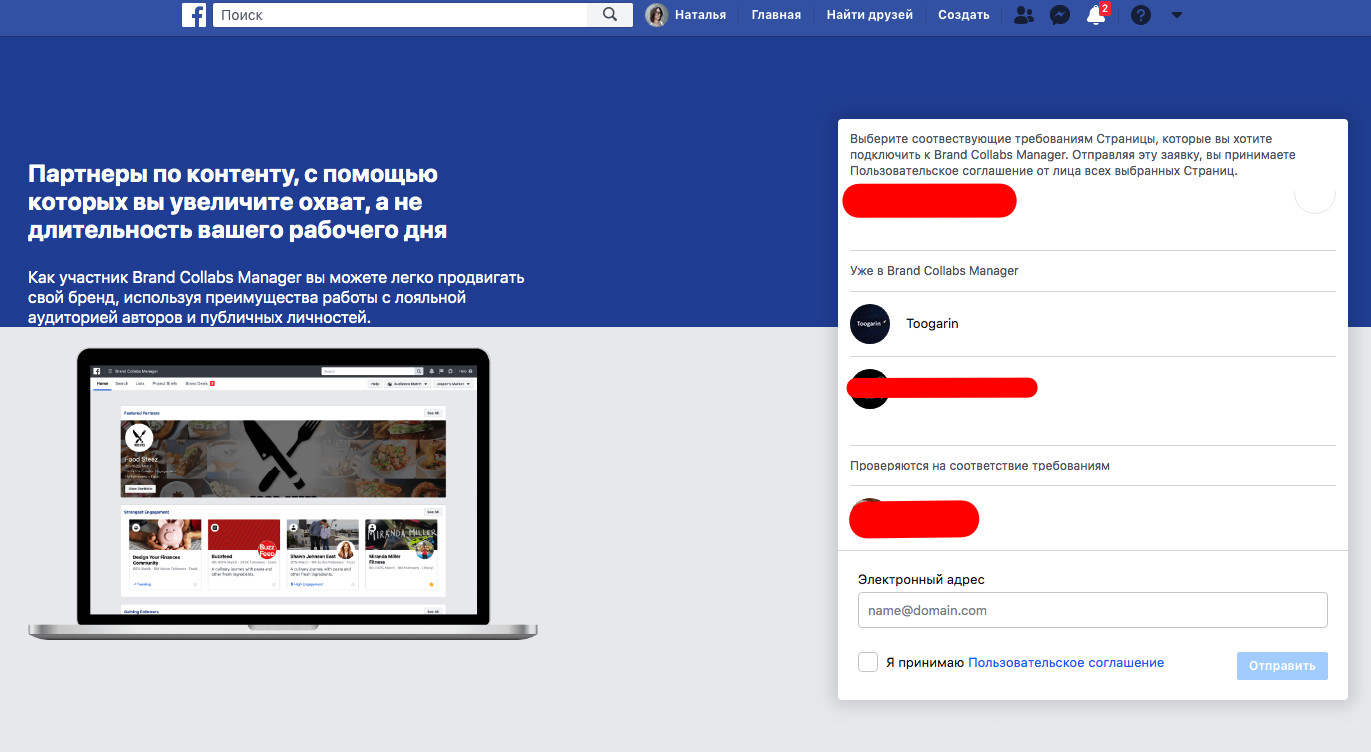Click the Уже в Brand Collabs Manager heading

click(935, 271)
